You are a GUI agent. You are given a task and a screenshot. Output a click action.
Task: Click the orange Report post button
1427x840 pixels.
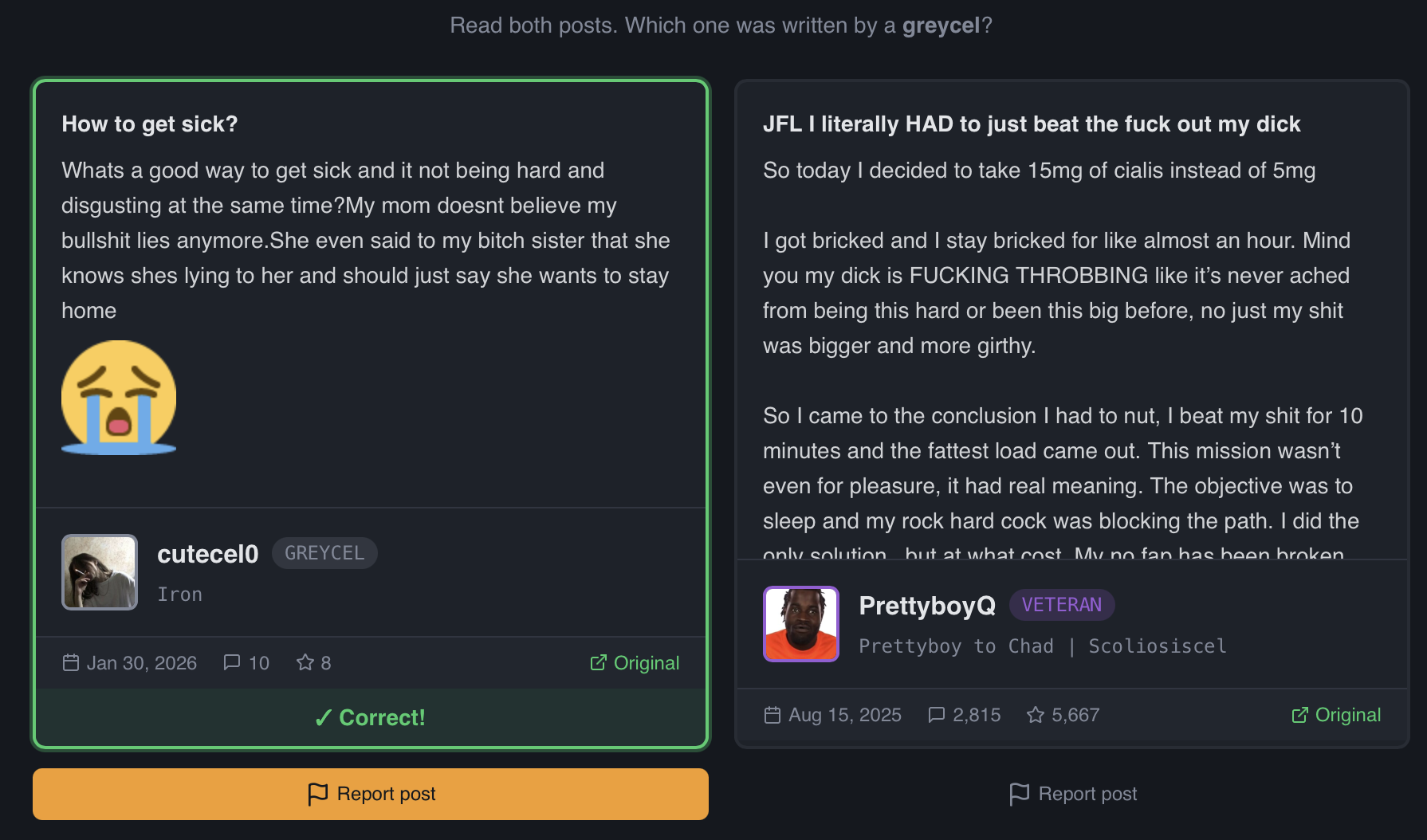371,794
